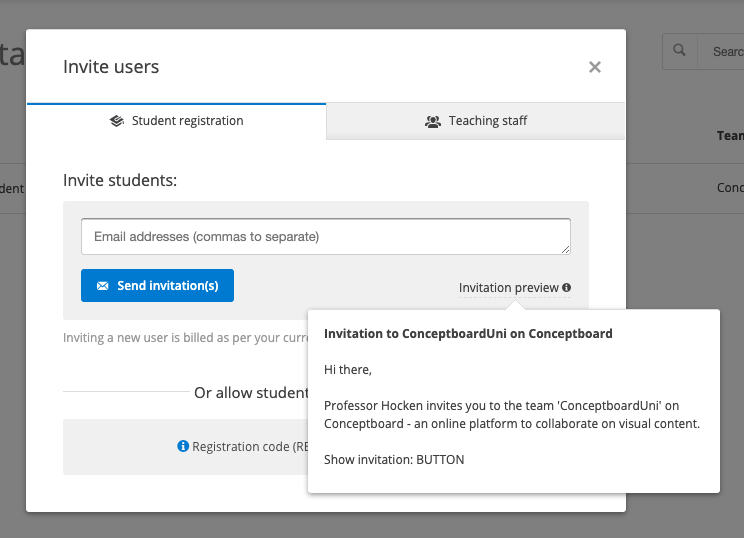Click the Team column header
Screen dimensions: 744x538
[730, 136]
